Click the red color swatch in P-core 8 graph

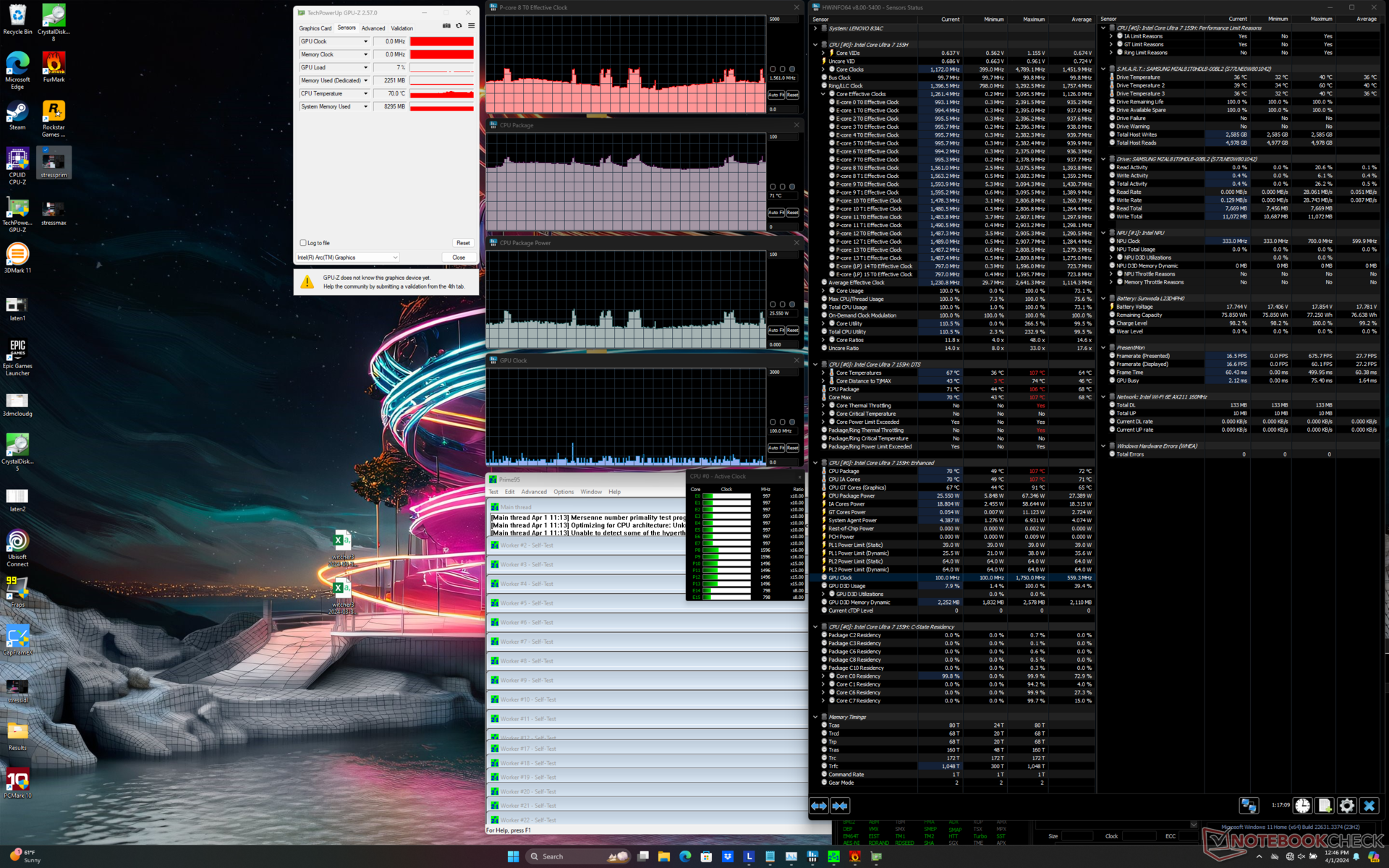773,69
